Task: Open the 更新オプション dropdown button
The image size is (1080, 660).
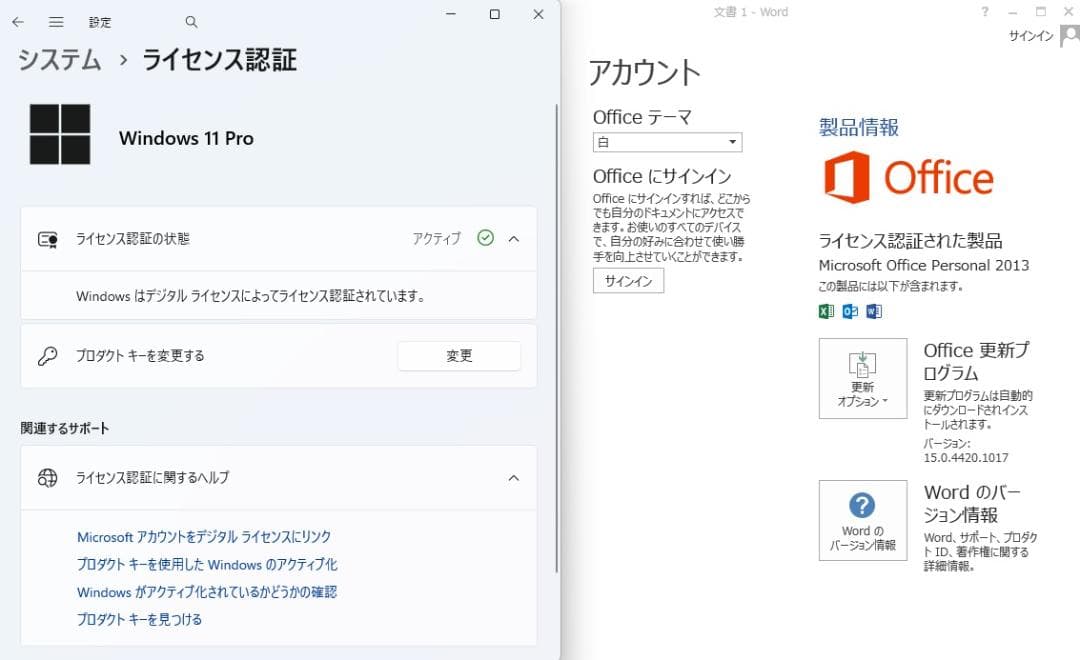Action: click(863, 378)
